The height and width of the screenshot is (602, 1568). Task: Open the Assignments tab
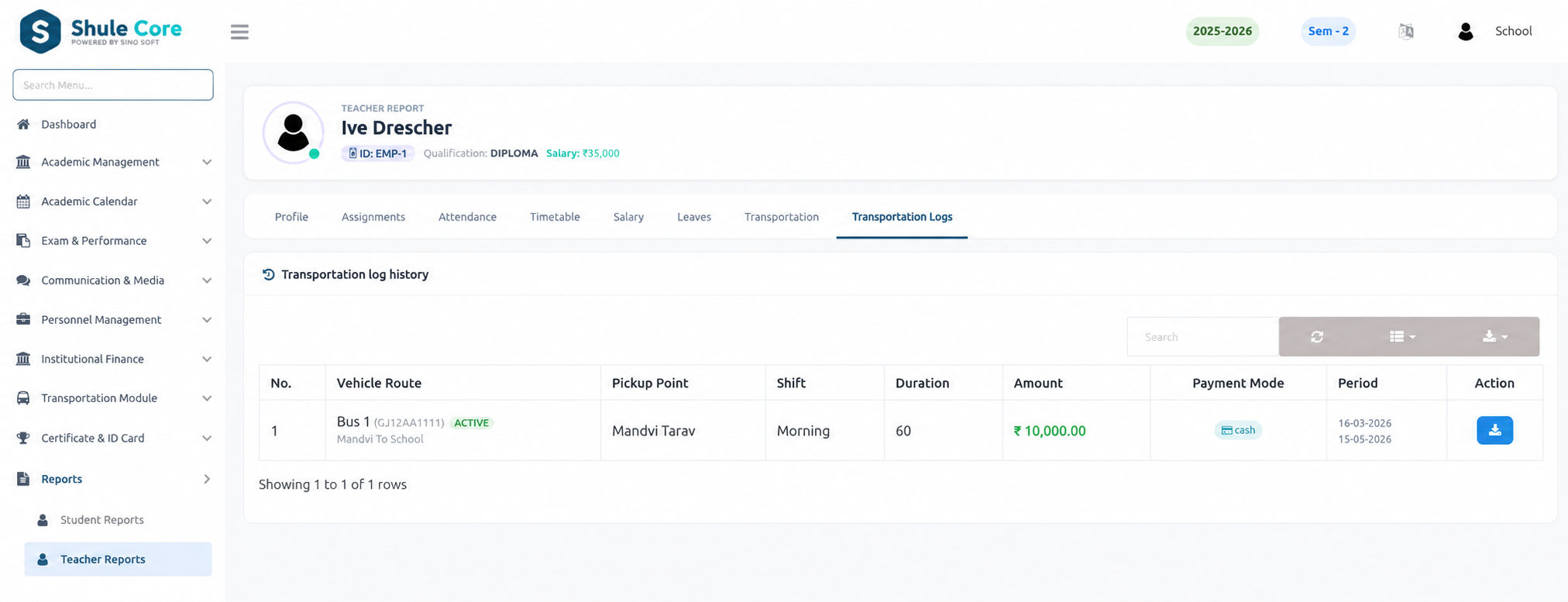(373, 217)
